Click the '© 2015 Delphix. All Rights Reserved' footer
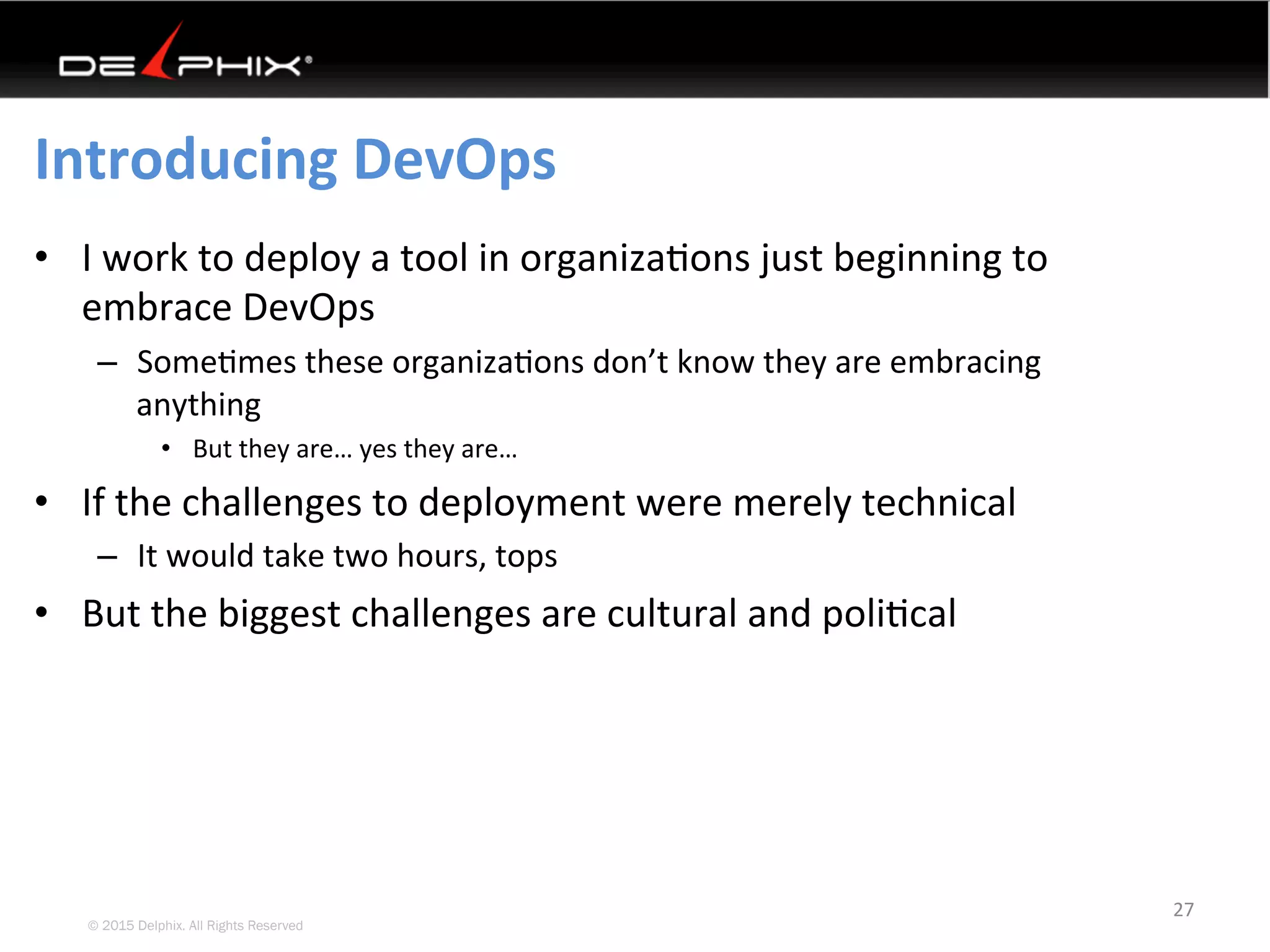1270x952 pixels. [195, 925]
